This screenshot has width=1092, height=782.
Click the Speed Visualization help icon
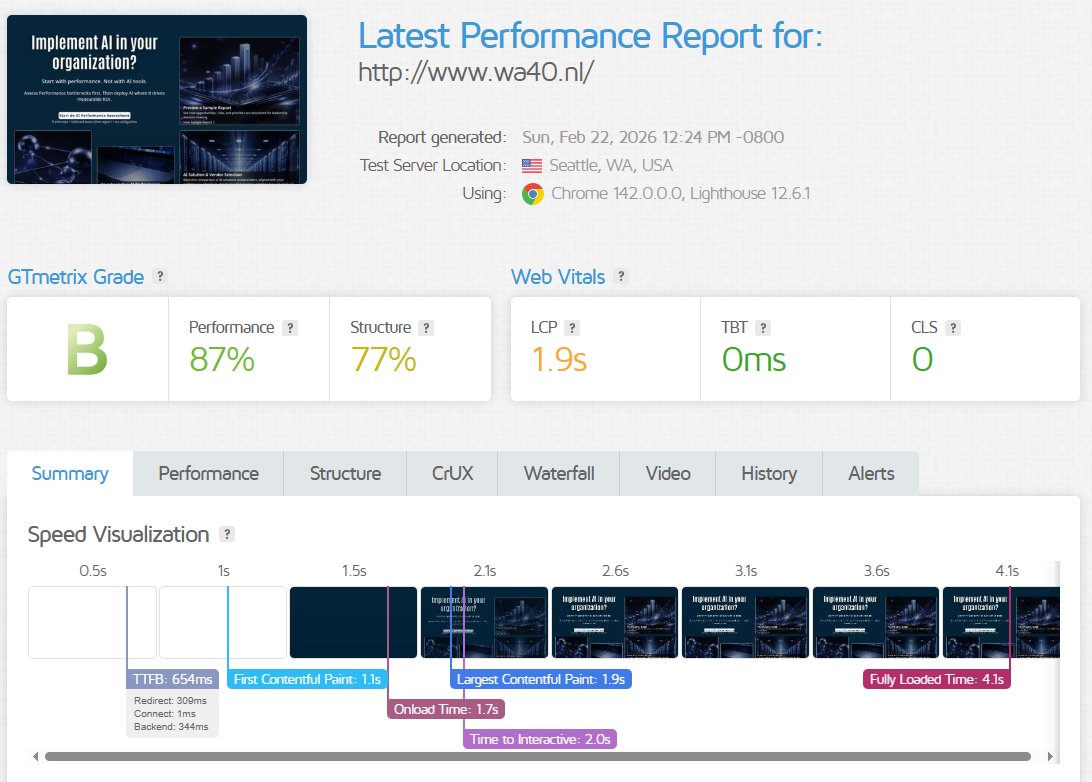coord(227,535)
